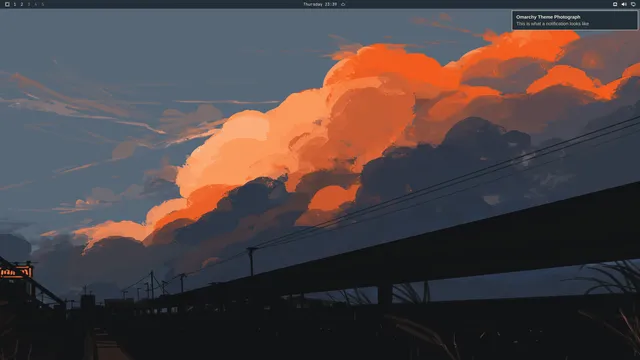Viewport: 640px width, 360px height.
Task: Click 'This is what a notification looks like' text
Action: pos(552,24)
